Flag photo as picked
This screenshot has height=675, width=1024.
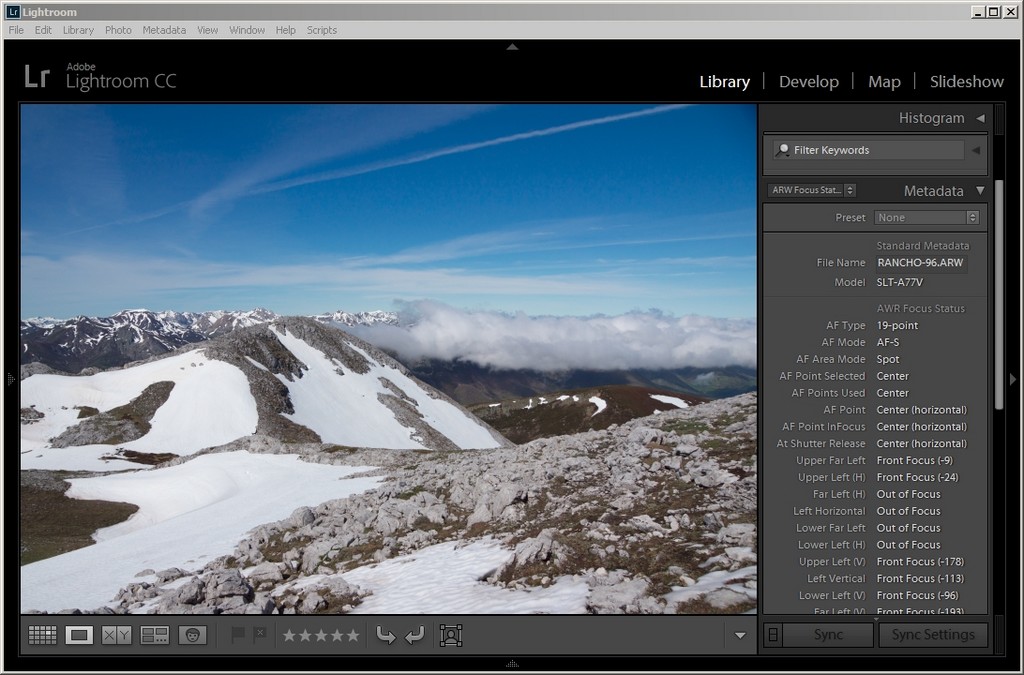(238, 635)
